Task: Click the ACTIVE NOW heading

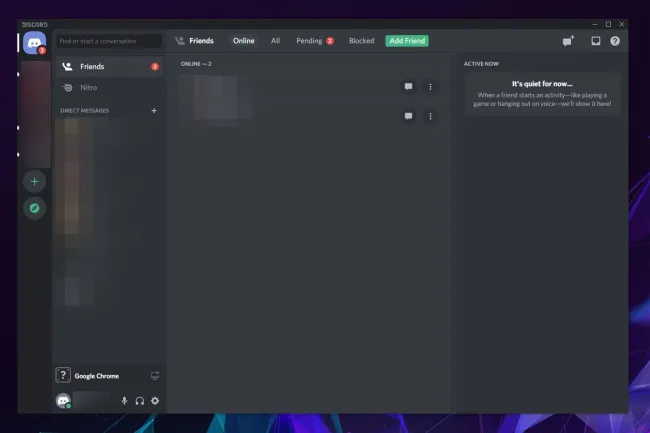Action: pos(481,64)
